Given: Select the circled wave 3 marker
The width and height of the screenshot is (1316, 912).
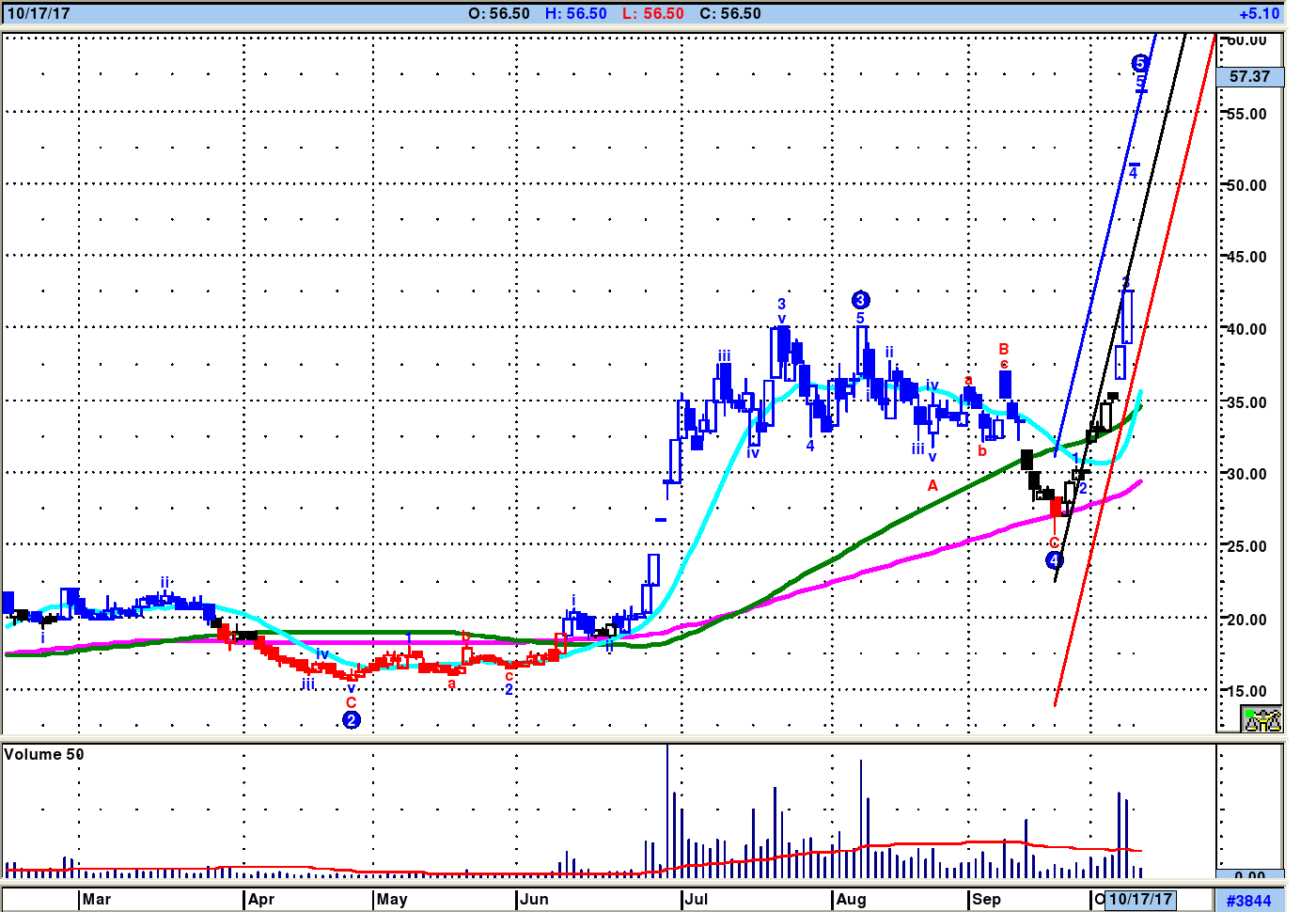Looking at the screenshot, I should 860,300.
